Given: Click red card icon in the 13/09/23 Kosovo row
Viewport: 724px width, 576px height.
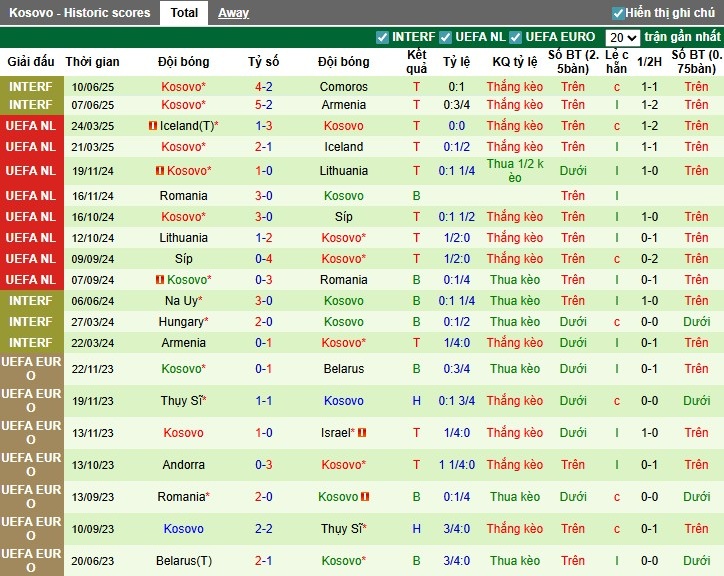Looking at the screenshot, I should [x=366, y=497].
